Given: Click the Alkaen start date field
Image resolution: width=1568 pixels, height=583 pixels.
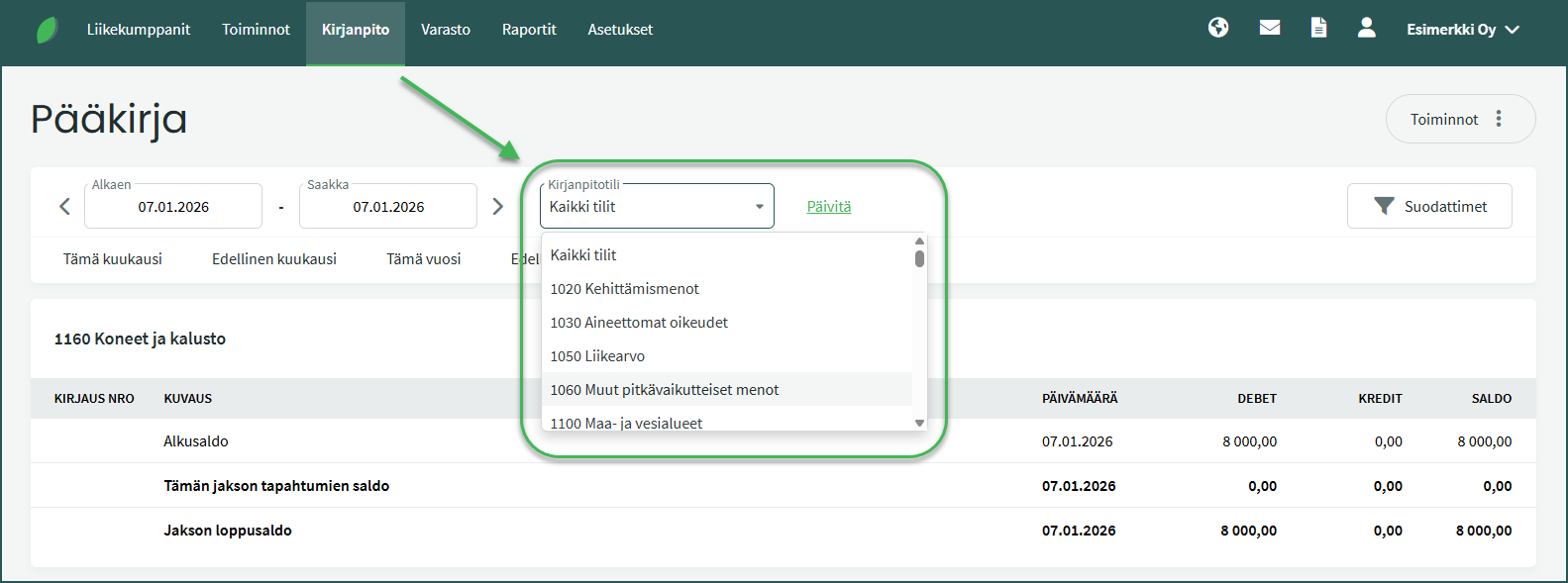Looking at the screenshot, I should (x=173, y=207).
